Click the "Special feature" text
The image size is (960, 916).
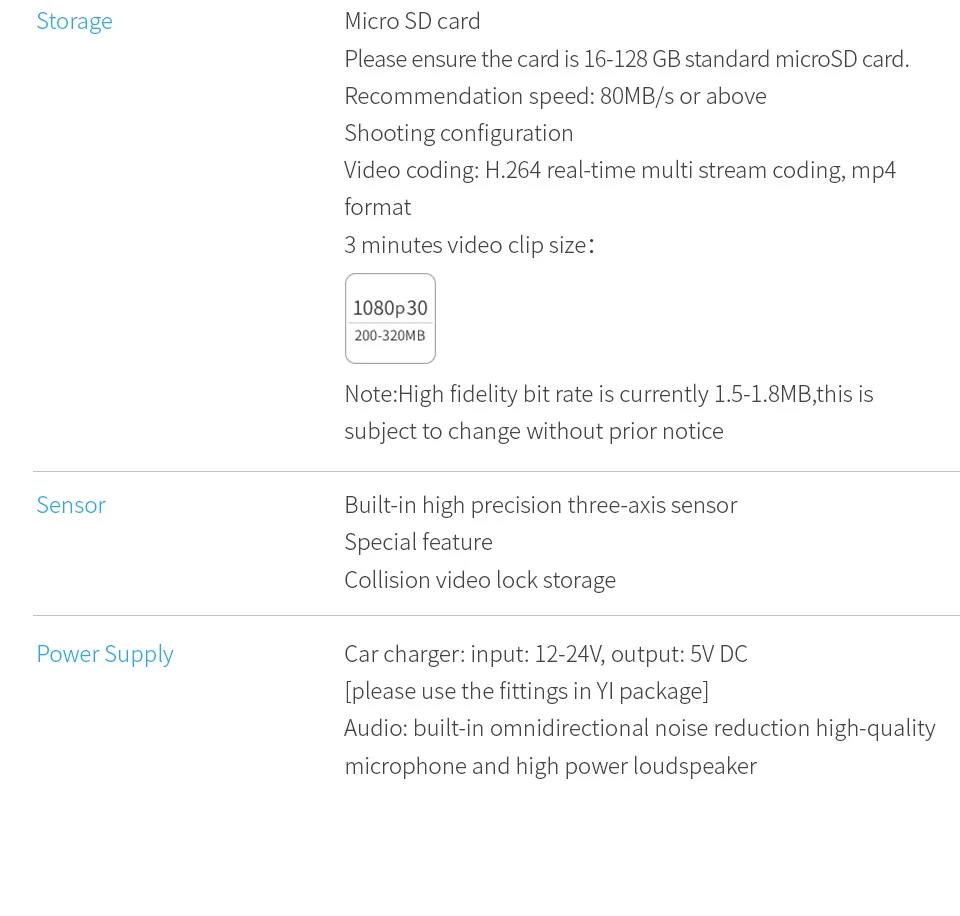point(418,542)
